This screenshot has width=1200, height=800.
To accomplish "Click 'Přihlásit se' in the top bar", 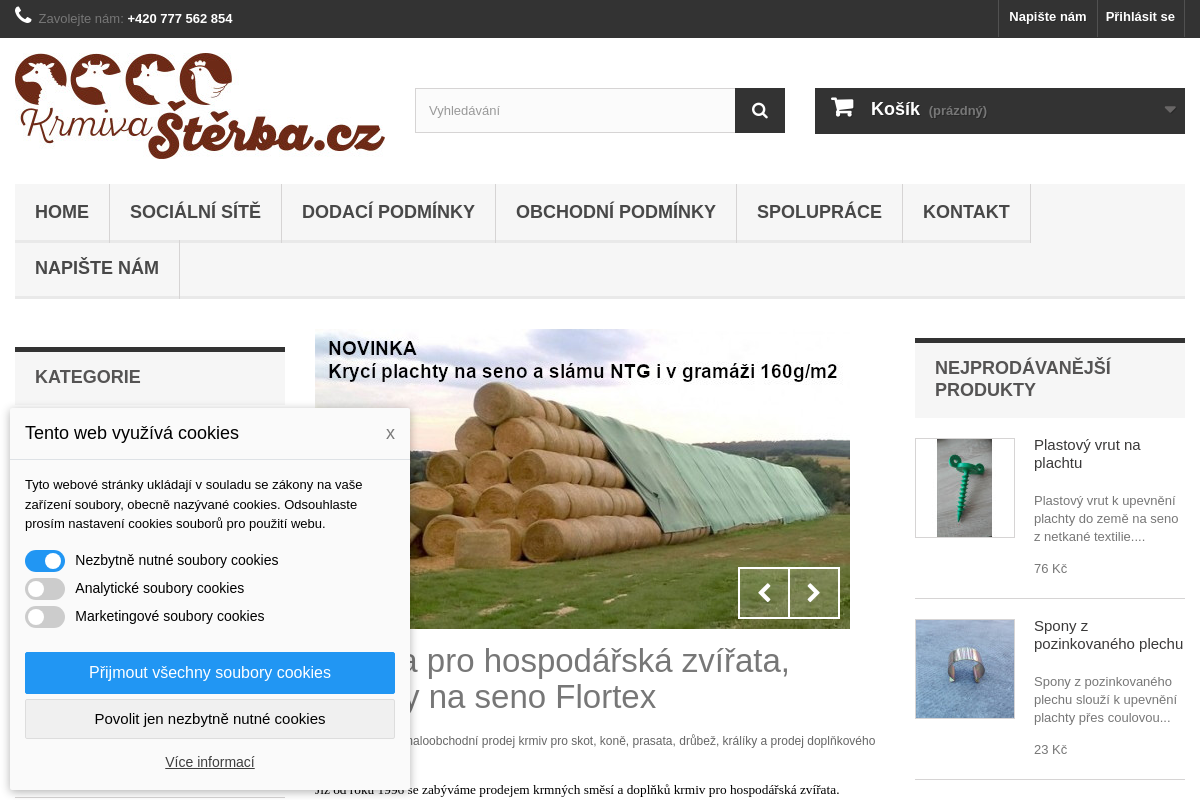I will [x=1140, y=17].
